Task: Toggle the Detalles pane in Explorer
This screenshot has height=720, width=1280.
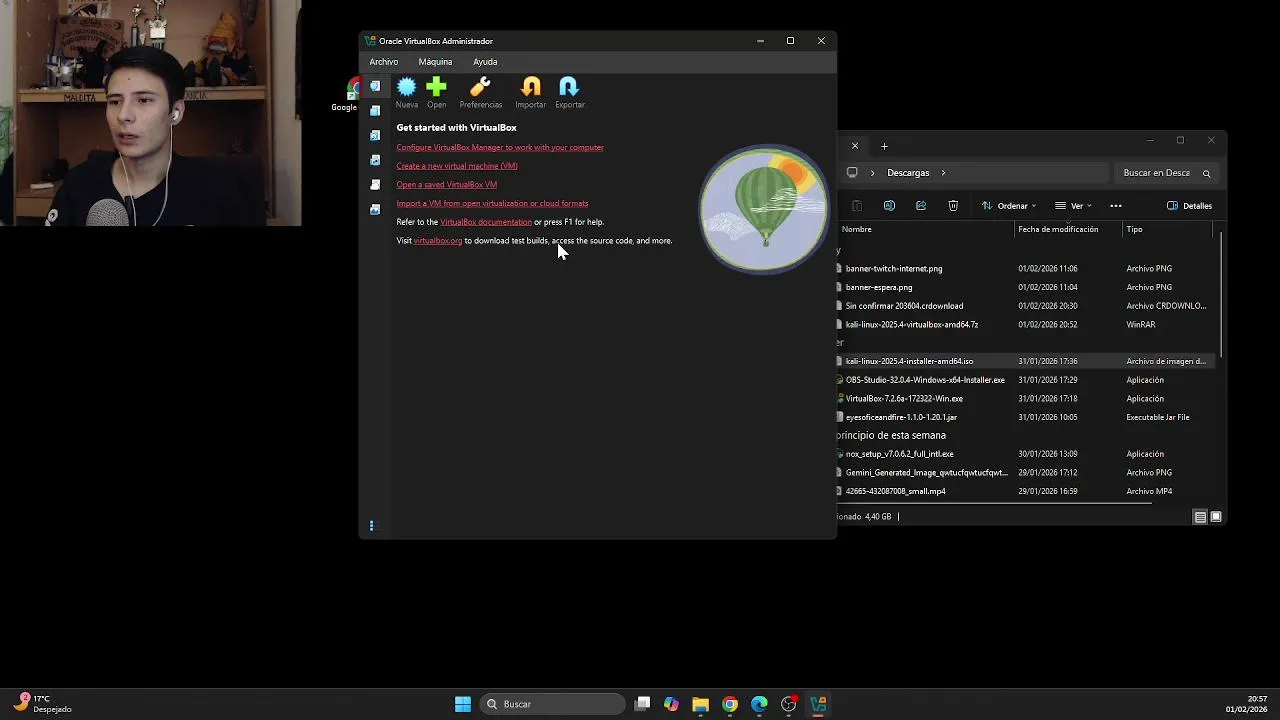Action: pyautogui.click(x=1189, y=206)
